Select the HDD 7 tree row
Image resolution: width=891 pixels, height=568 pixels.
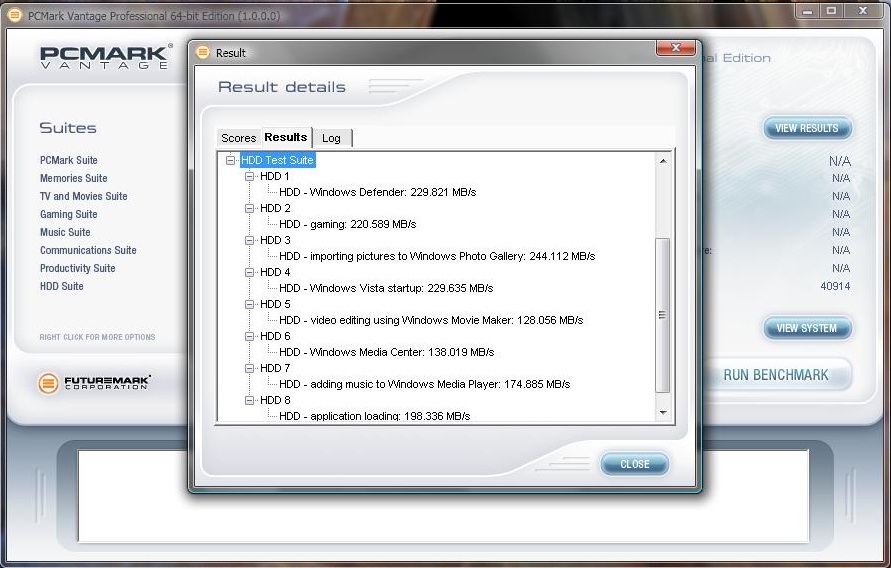275,368
